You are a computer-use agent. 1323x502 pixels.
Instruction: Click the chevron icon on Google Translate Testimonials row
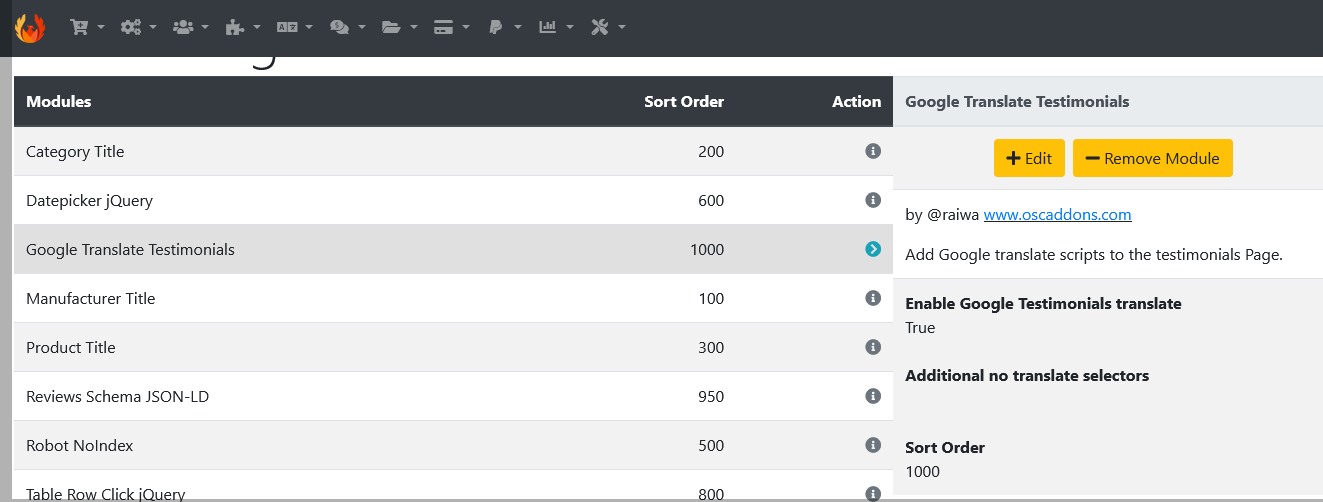click(873, 249)
